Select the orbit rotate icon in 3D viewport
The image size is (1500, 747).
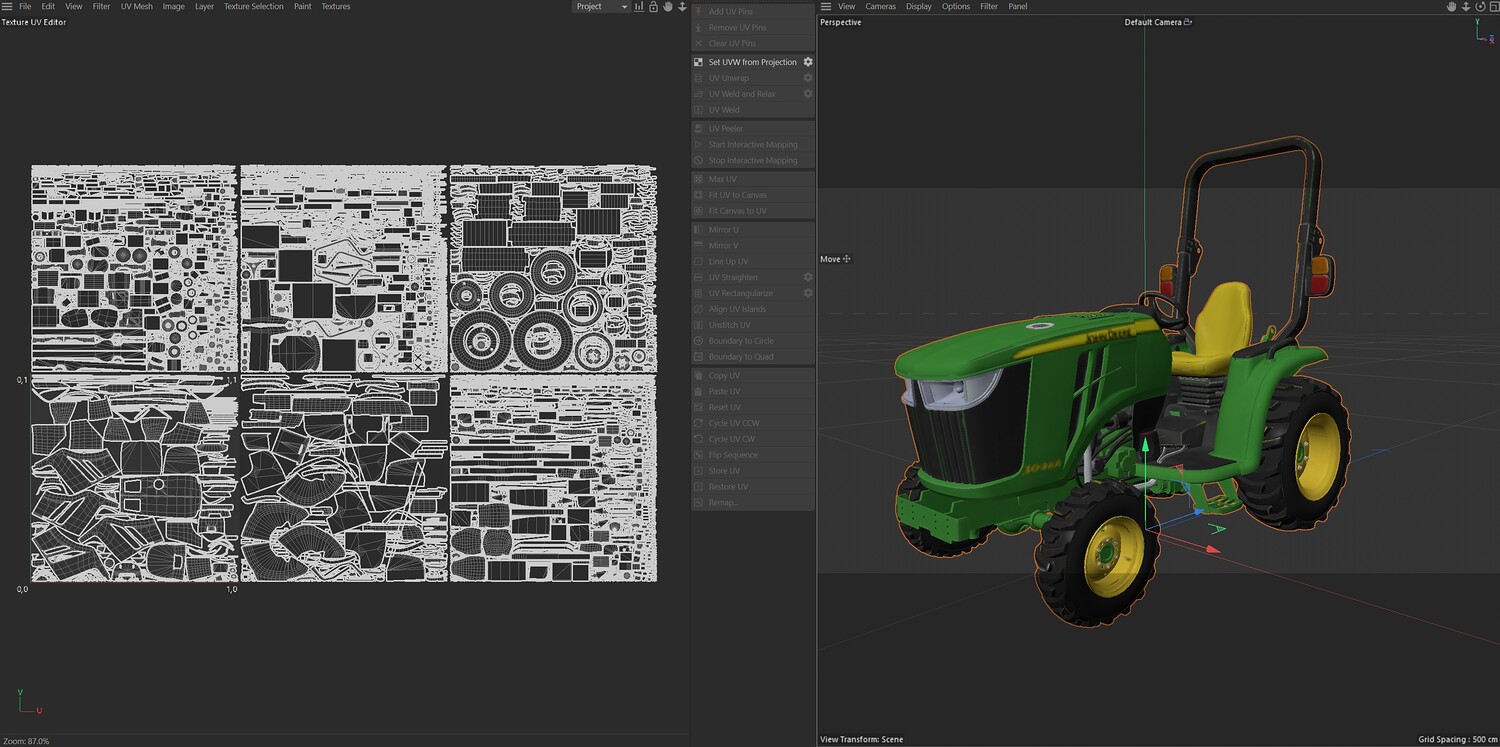pos(1480,6)
